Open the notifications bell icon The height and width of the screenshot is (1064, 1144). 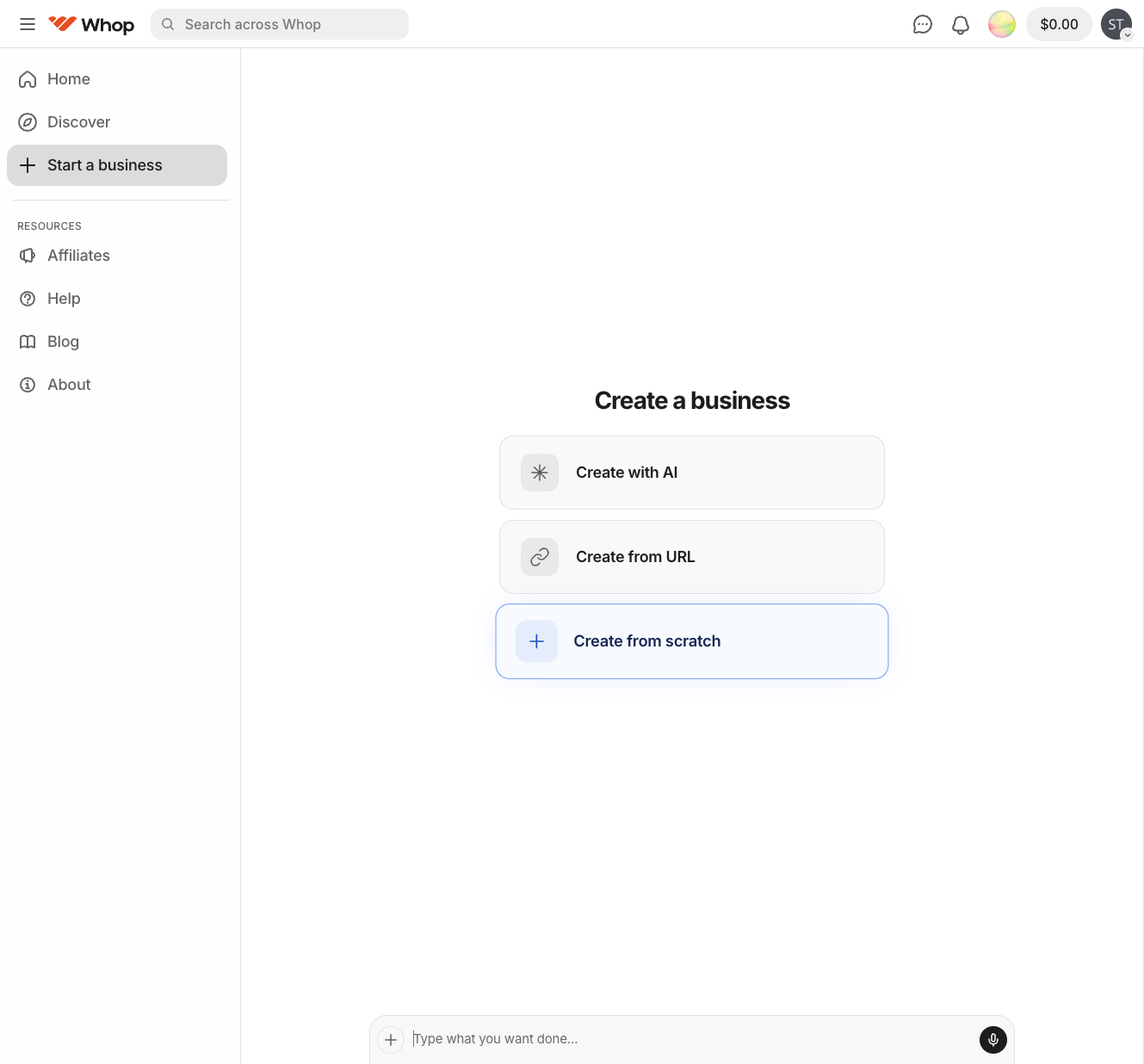click(x=961, y=24)
